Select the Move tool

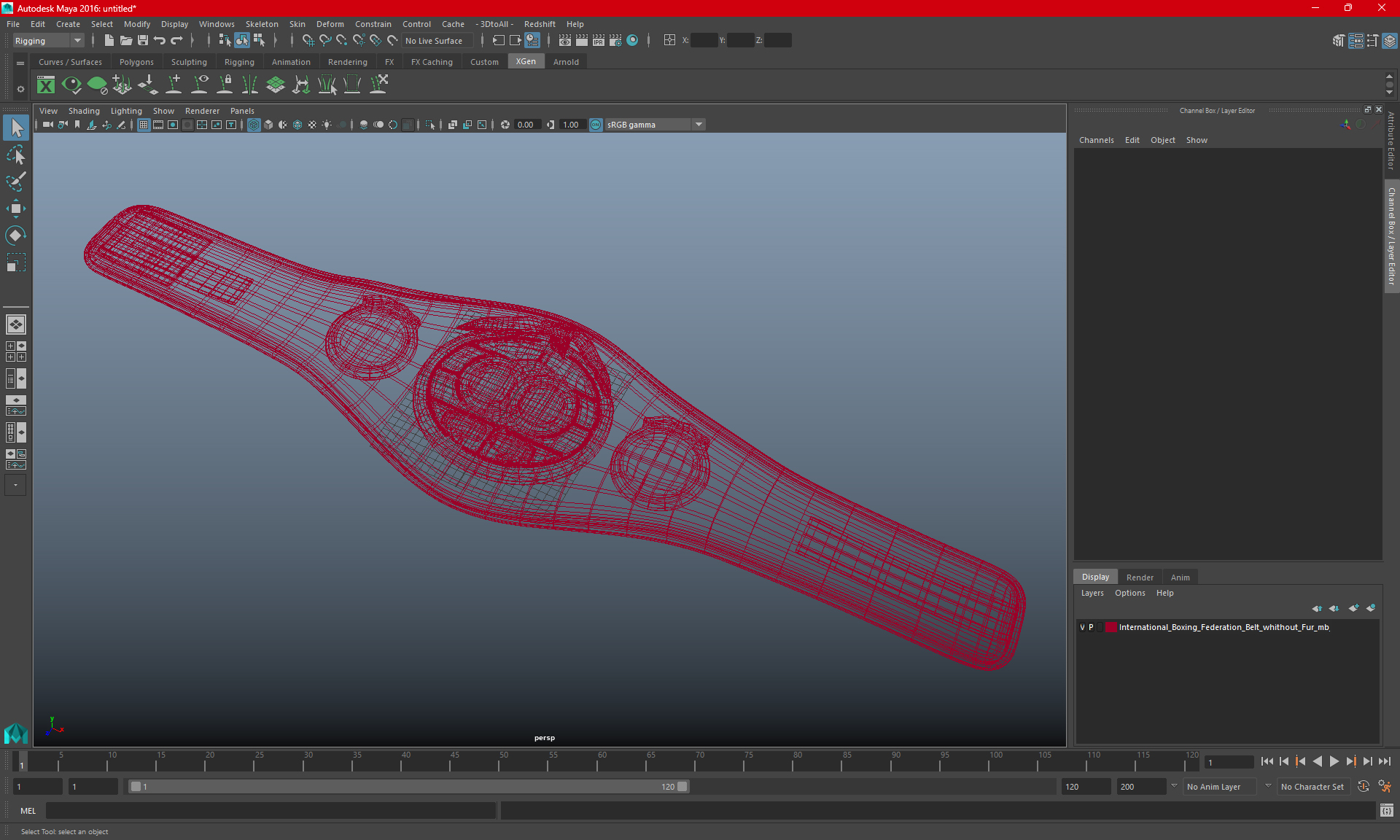pyautogui.click(x=16, y=209)
